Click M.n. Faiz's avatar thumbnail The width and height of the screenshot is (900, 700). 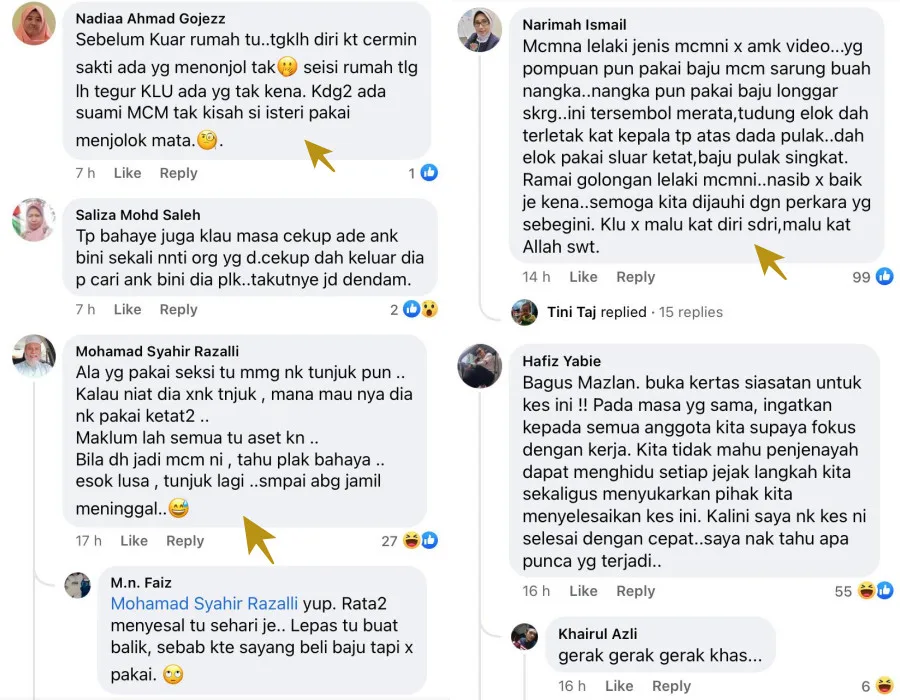pyautogui.click(x=78, y=585)
